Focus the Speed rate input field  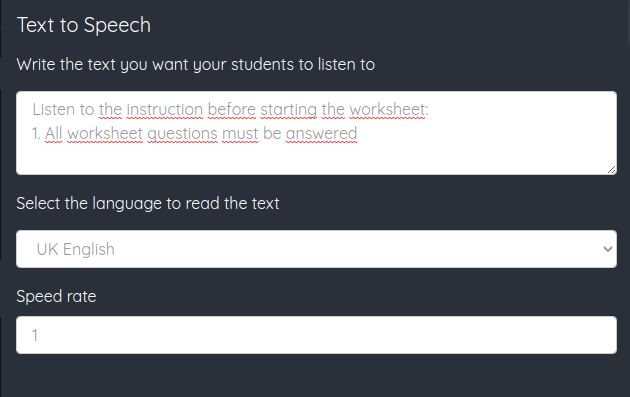(316, 335)
